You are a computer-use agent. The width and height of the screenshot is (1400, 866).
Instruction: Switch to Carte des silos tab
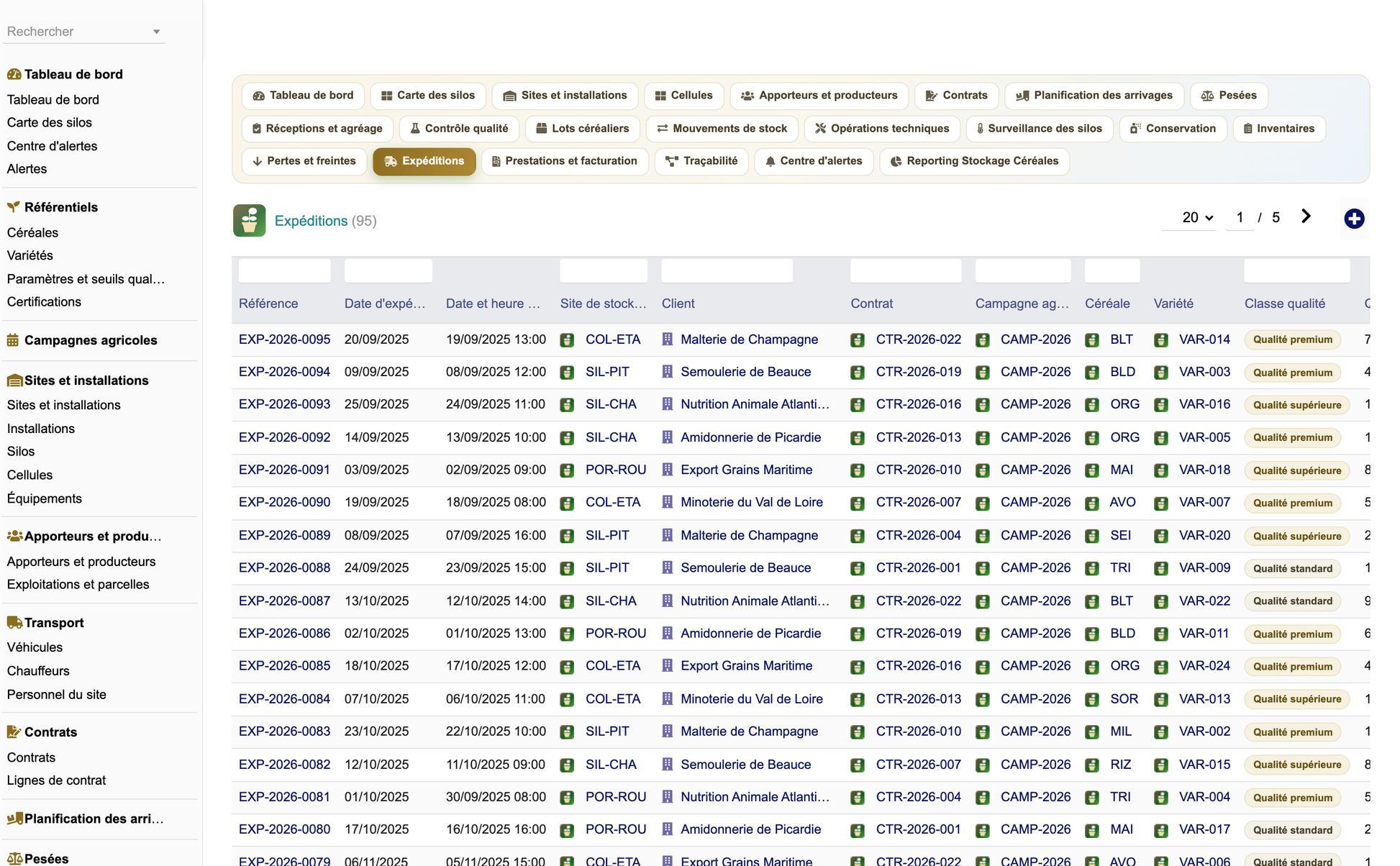point(428,95)
